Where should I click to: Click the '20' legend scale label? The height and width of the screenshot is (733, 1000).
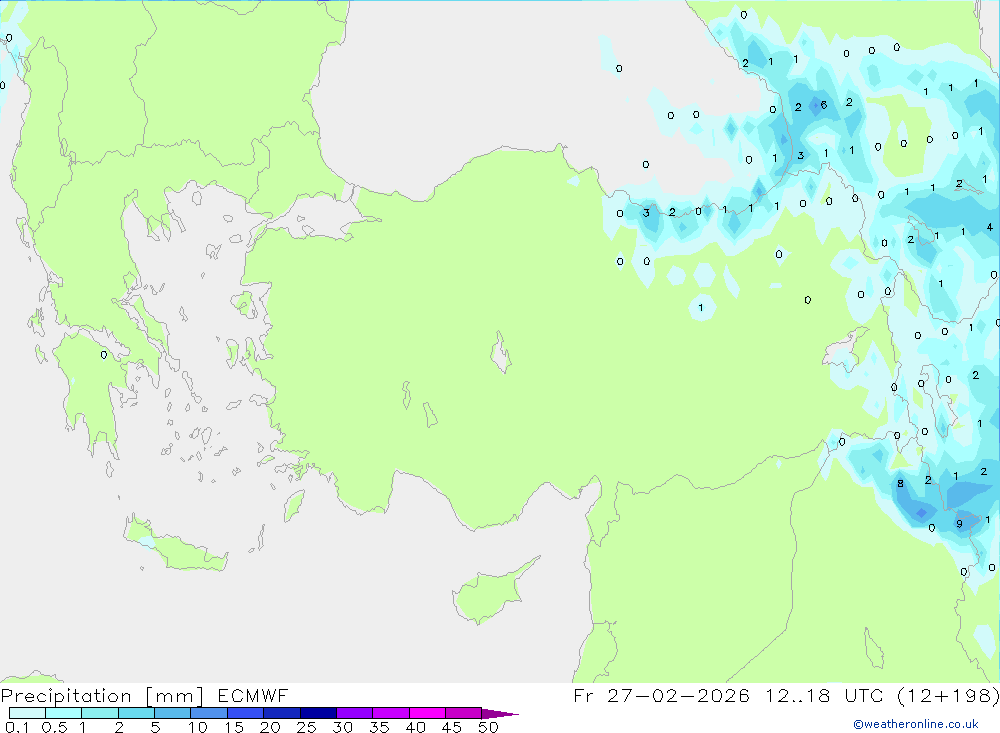(x=270, y=727)
